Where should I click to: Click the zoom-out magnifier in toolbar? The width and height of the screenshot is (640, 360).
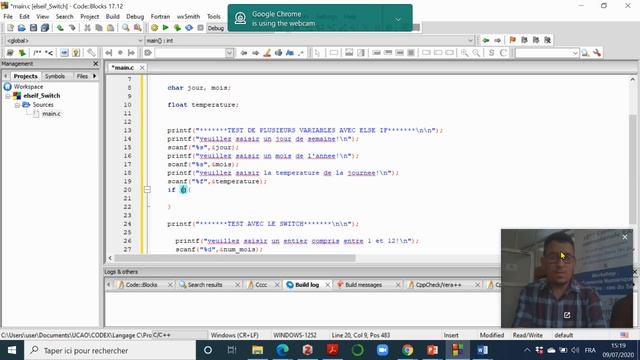[476, 53]
